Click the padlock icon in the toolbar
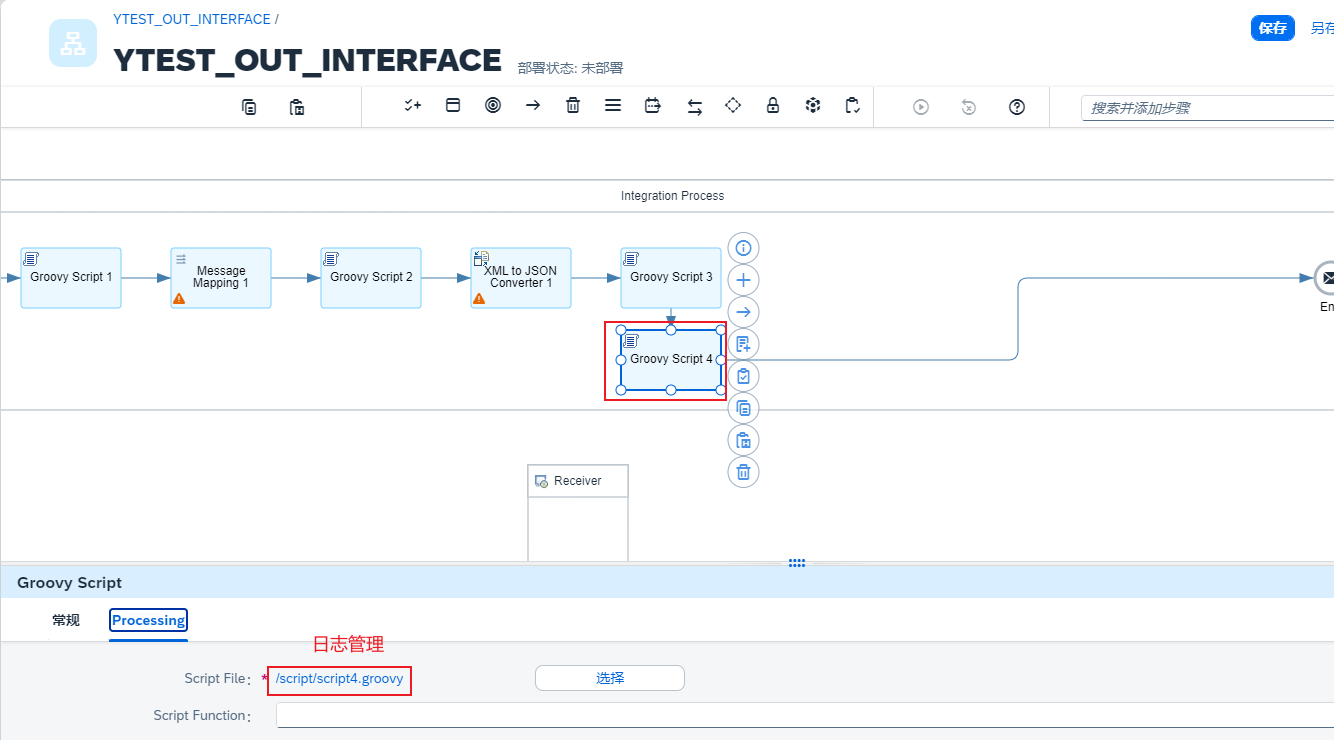Image resolution: width=1334 pixels, height=740 pixels. [773, 106]
